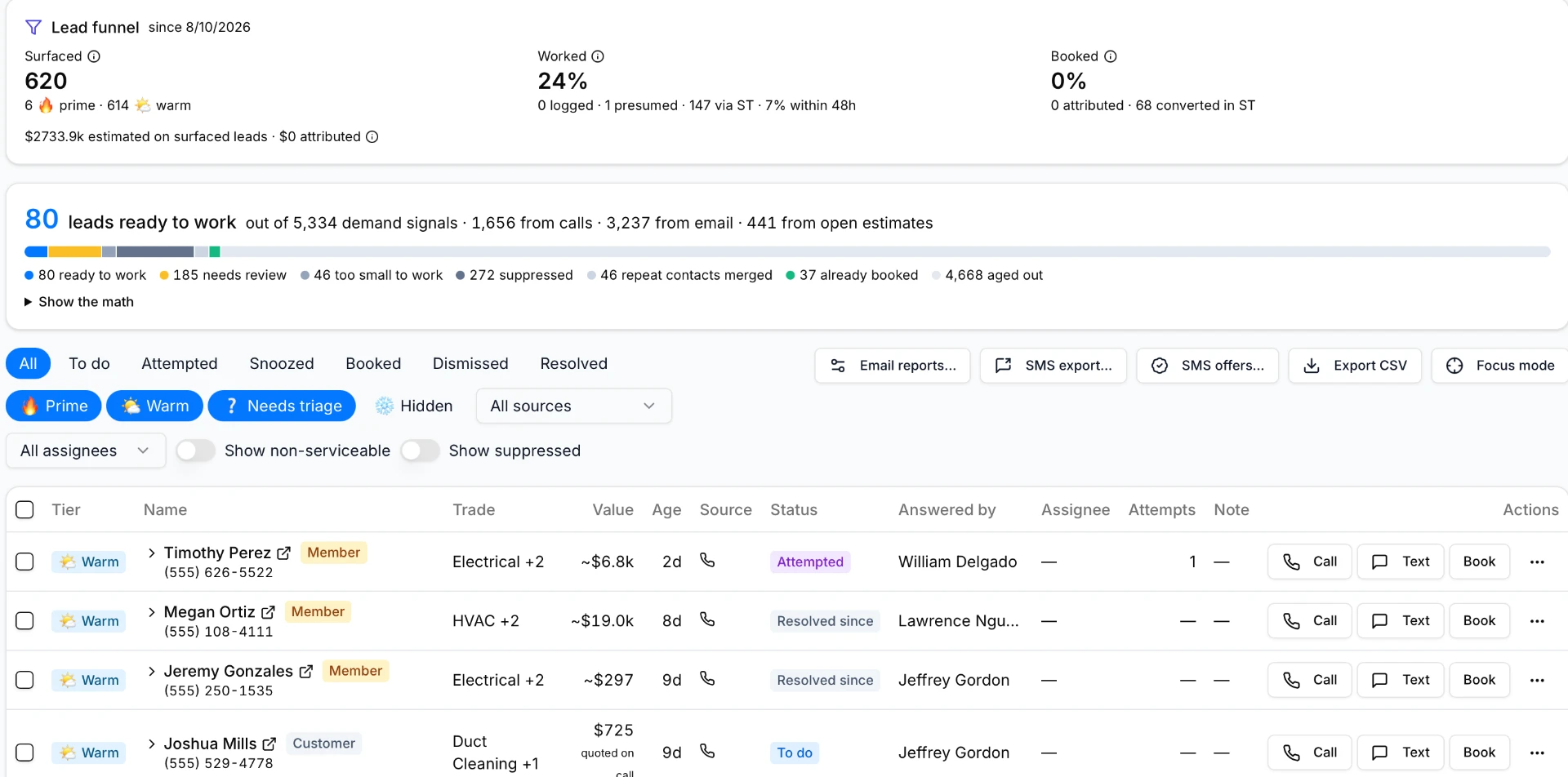Open Jeremy Gonzales external link icon
This screenshot has height=777, width=1568.
[306, 672]
